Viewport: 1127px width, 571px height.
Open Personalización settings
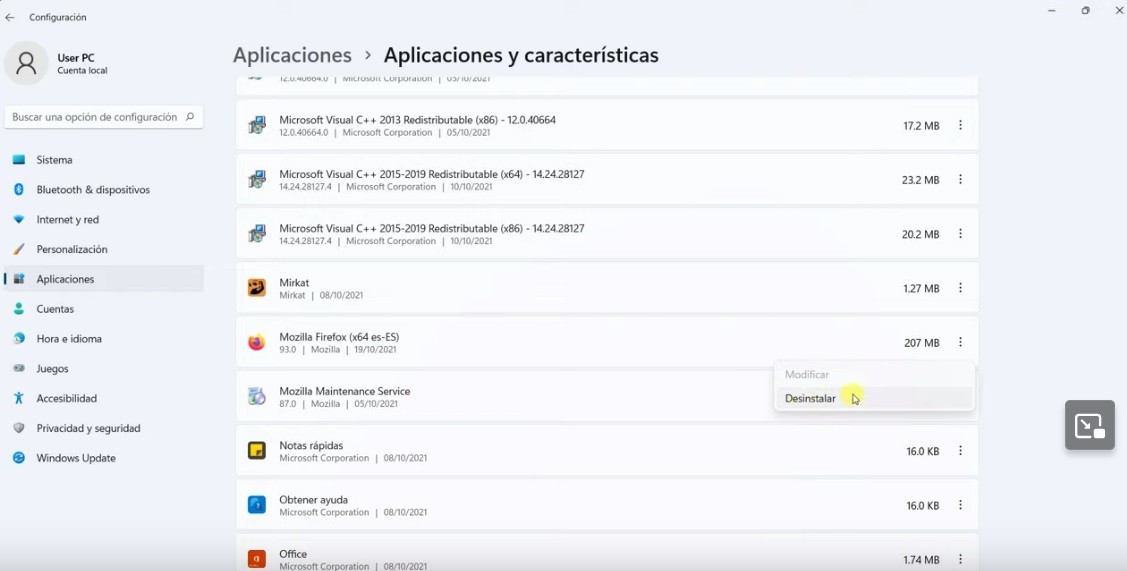(x=104, y=249)
